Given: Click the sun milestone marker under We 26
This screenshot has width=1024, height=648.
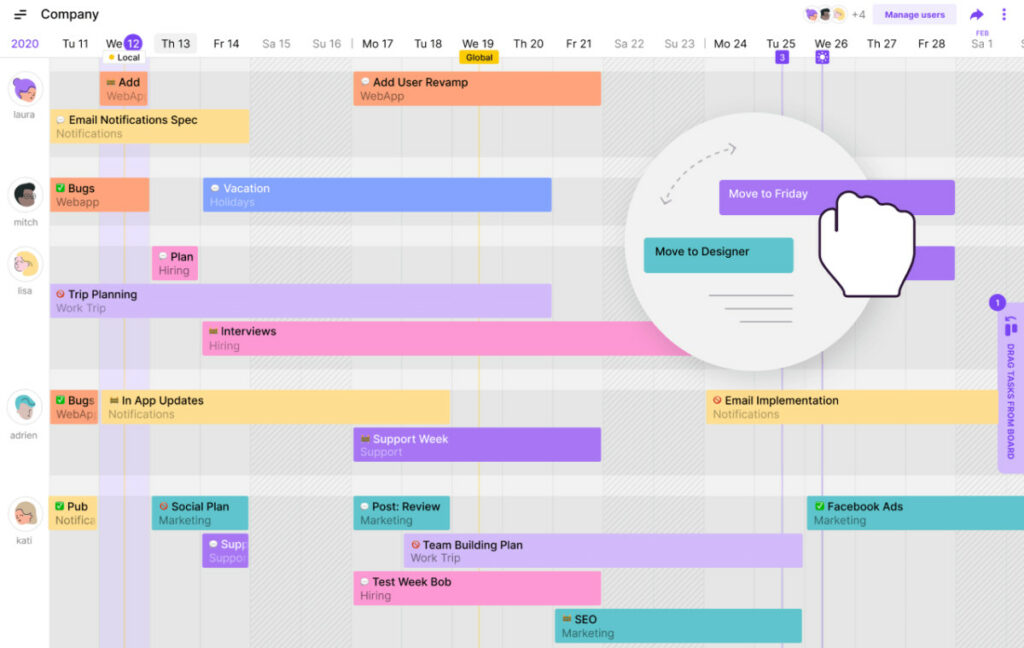Looking at the screenshot, I should pyautogui.click(x=822, y=57).
